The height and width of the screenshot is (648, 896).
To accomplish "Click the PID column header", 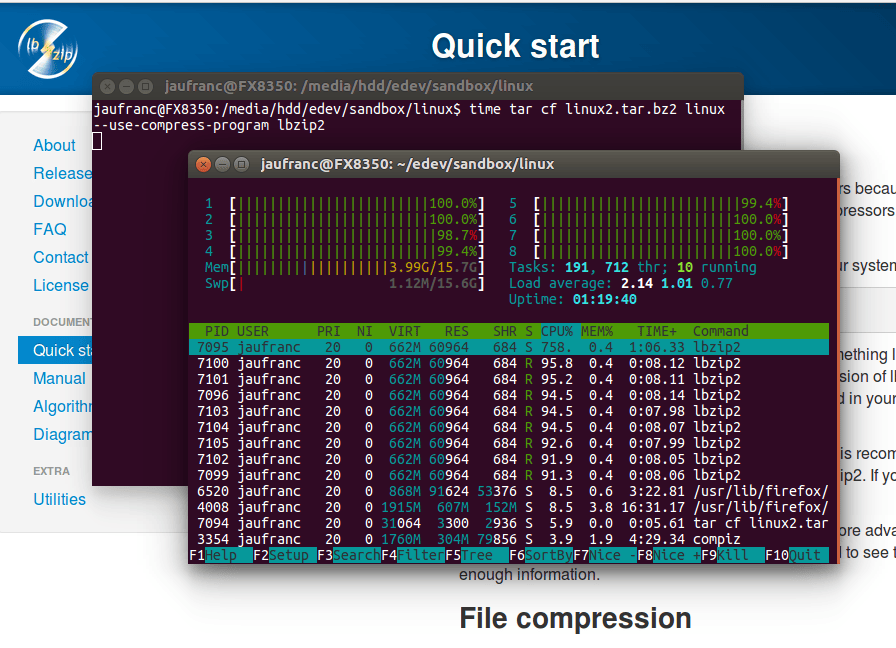I will [x=217, y=331].
